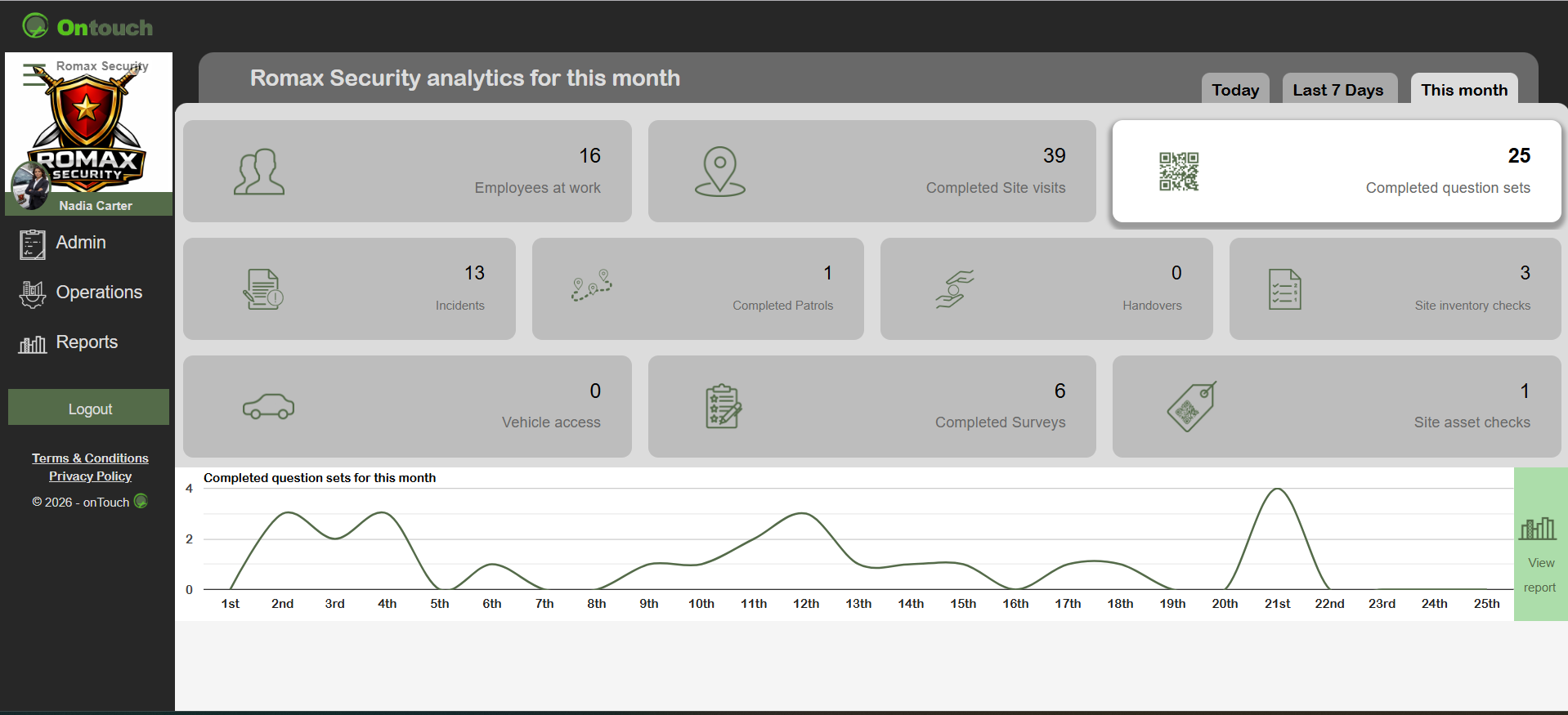This screenshot has width=1568, height=715.
Task: Click the Site inventory checks checklist icon
Action: pyautogui.click(x=1284, y=289)
